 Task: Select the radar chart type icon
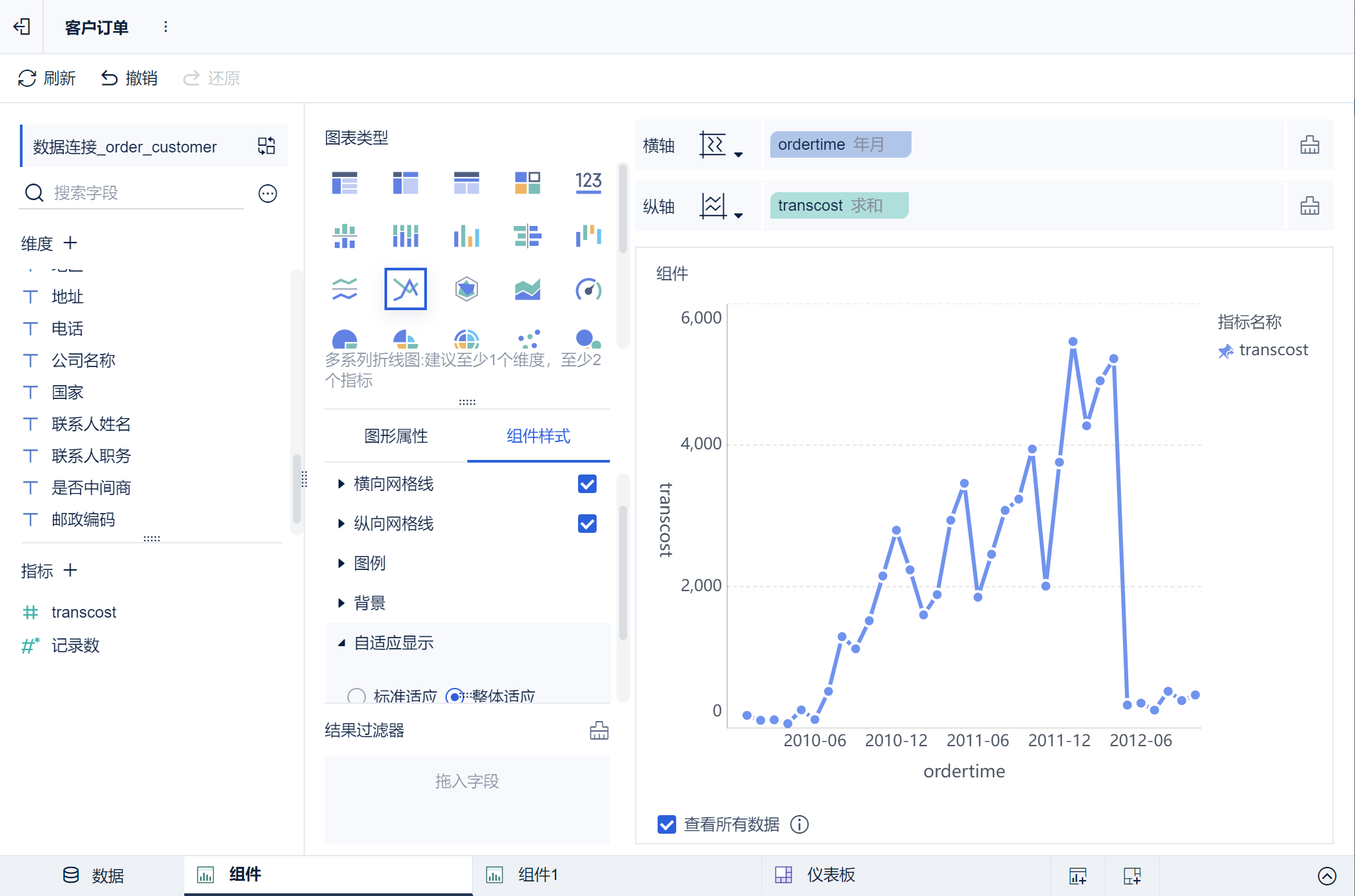point(466,289)
